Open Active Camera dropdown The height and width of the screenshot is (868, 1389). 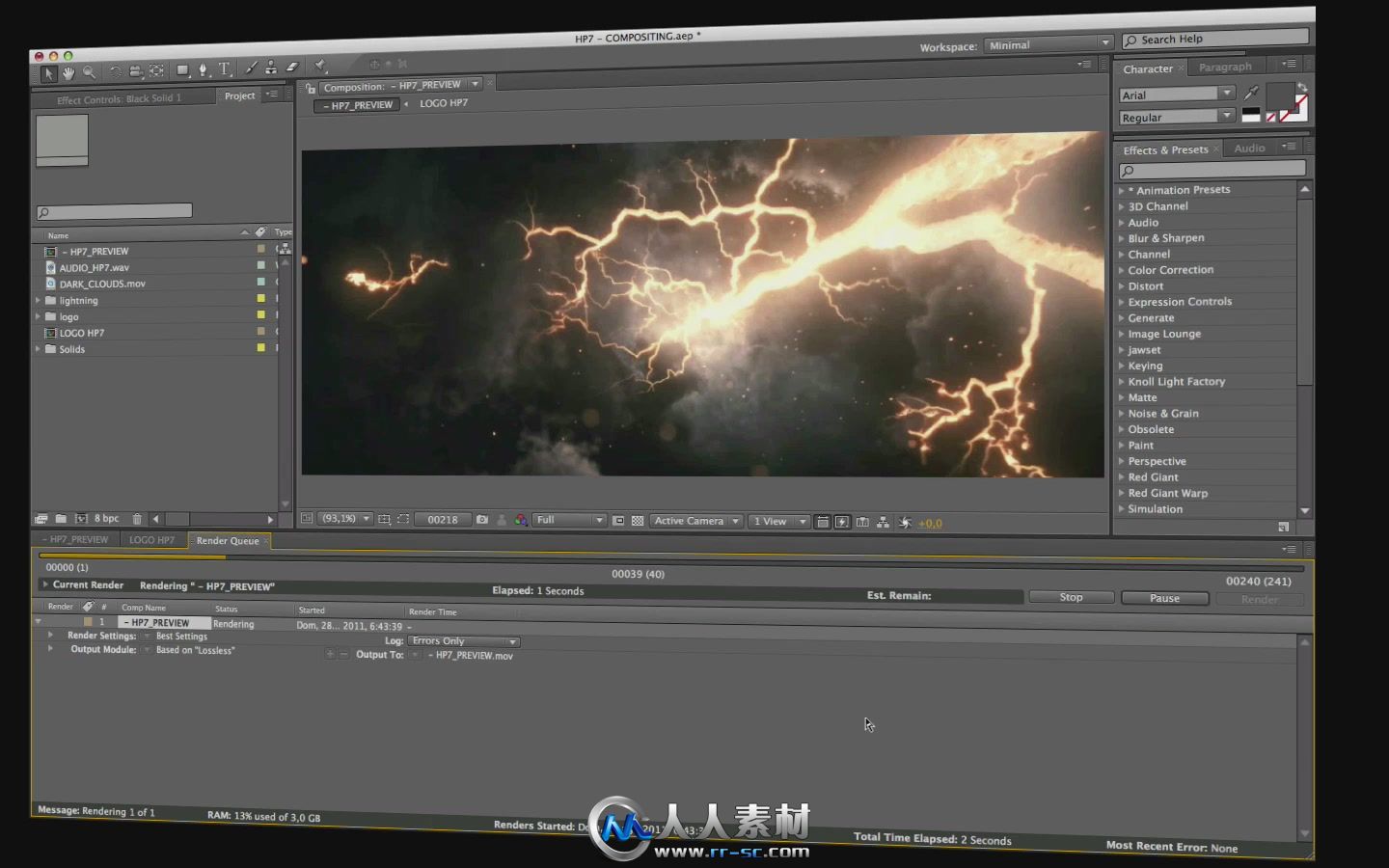click(695, 521)
